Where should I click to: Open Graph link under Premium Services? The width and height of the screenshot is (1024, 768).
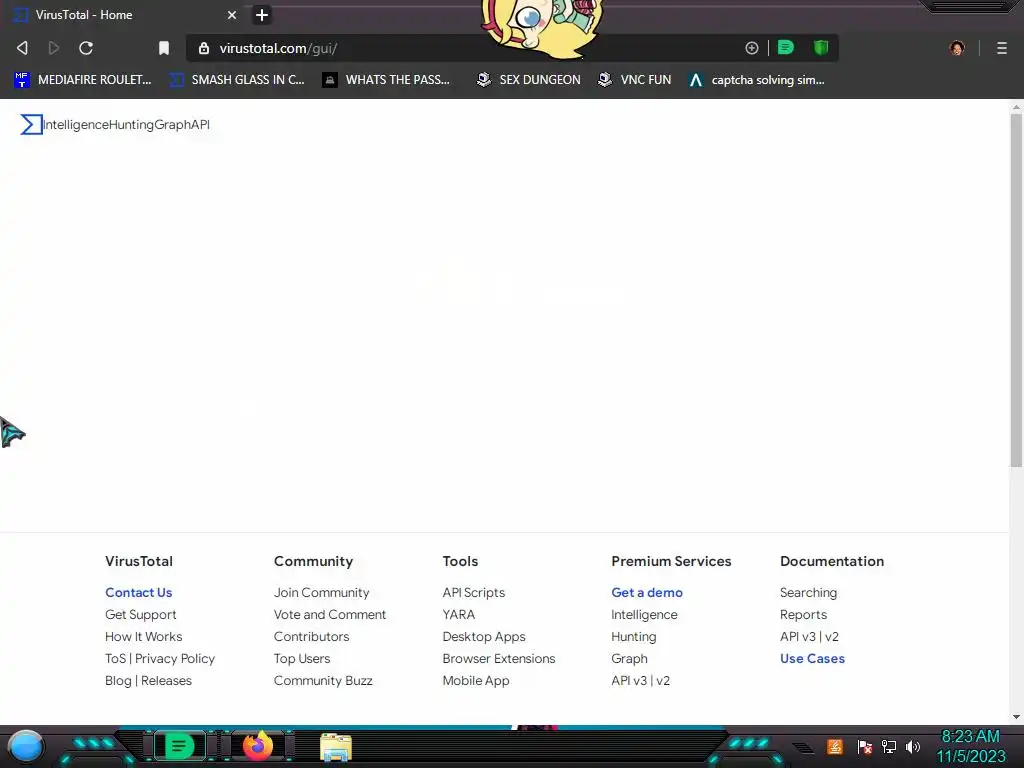pyautogui.click(x=630, y=658)
